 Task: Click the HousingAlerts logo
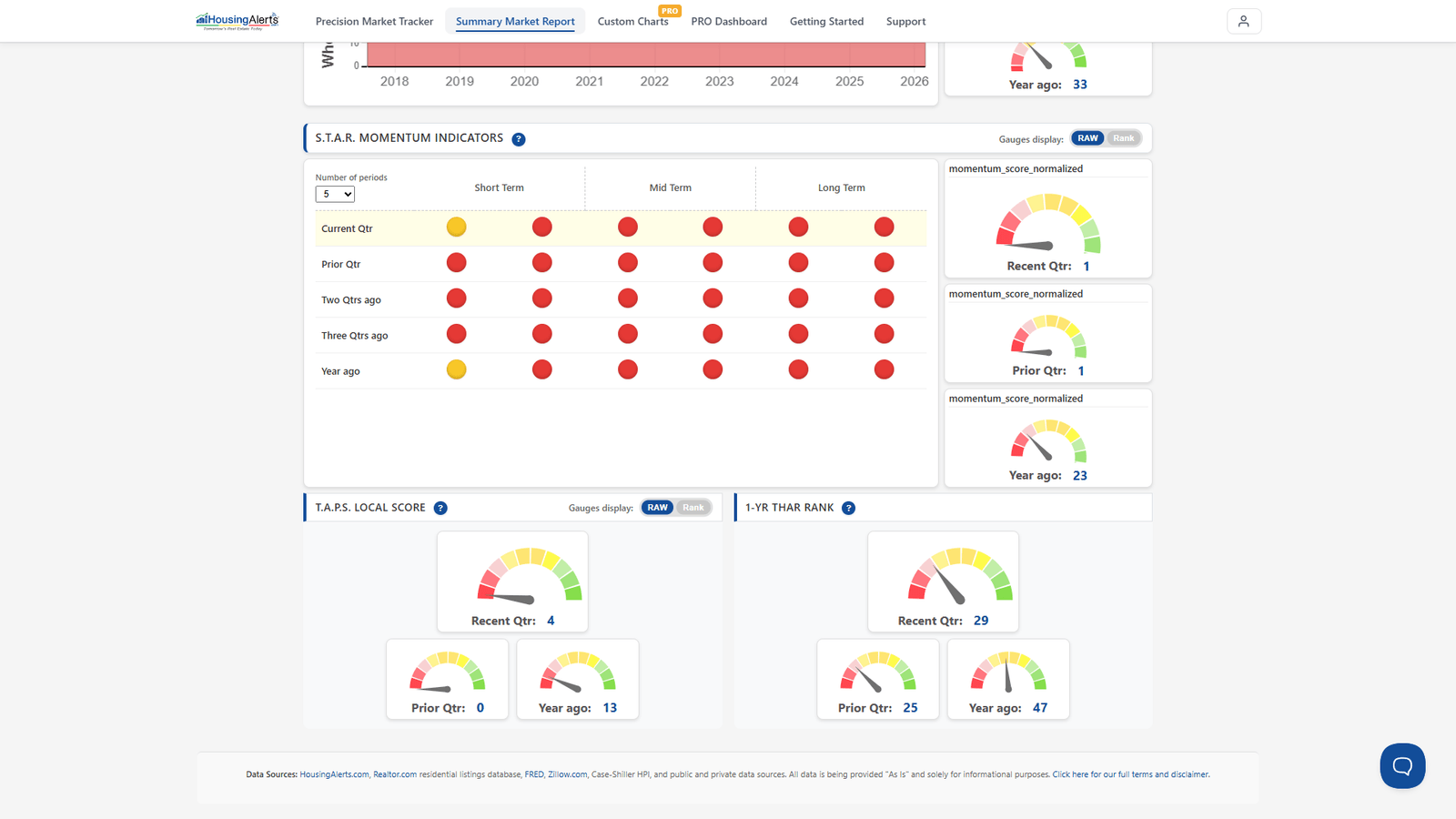pyautogui.click(x=238, y=21)
